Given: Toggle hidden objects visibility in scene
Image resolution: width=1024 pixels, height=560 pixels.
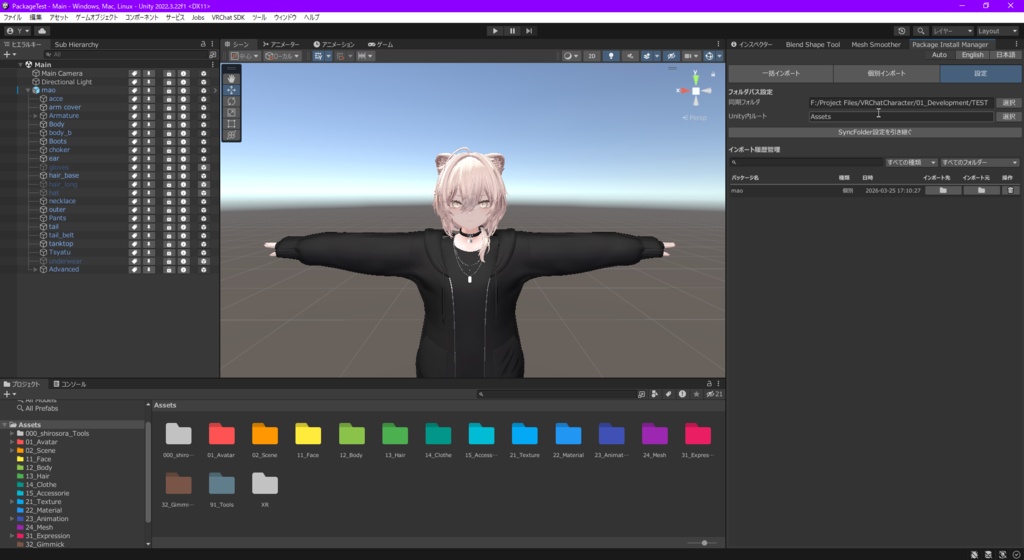Looking at the screenshot, I should pos(671,56).
